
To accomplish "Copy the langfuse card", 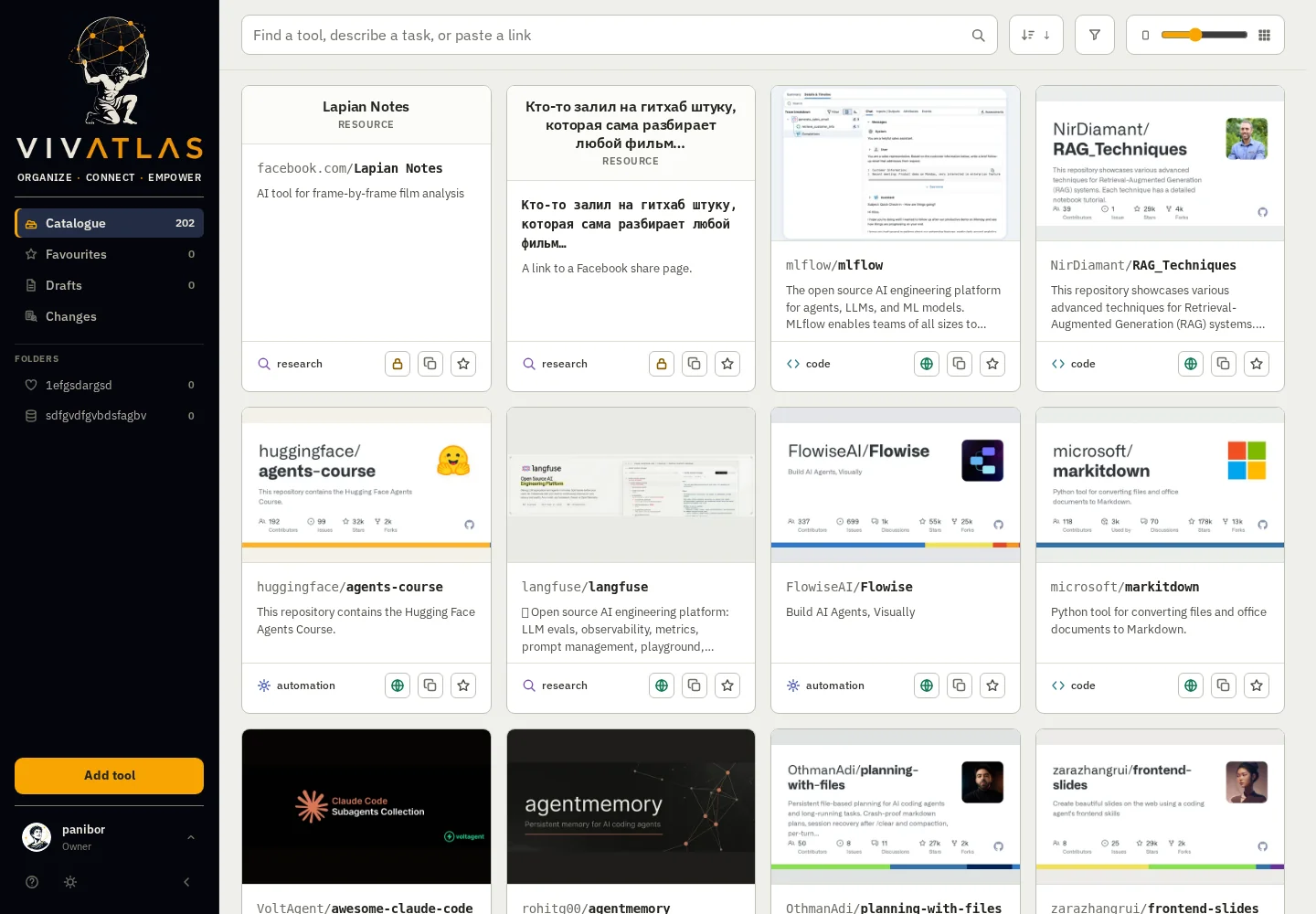I will [x=695, y=685].
